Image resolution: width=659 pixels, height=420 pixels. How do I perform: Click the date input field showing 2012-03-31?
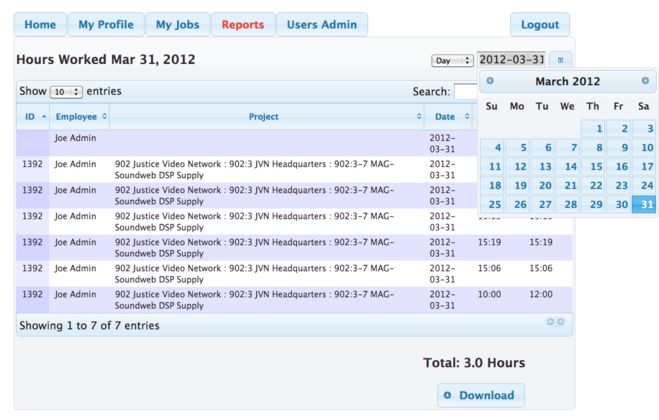pyautogui.click(x=512, y=60)
